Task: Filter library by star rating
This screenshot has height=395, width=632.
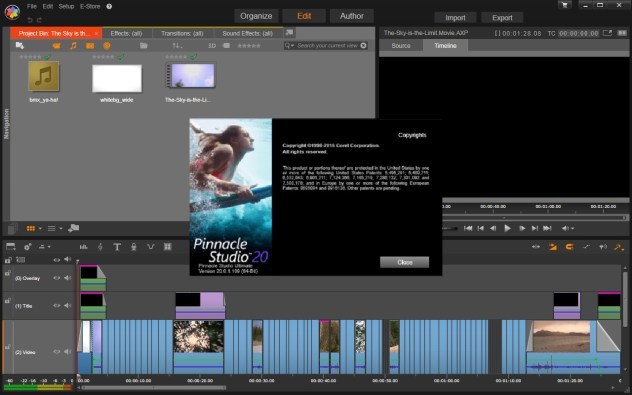Action: coord(249,46)
